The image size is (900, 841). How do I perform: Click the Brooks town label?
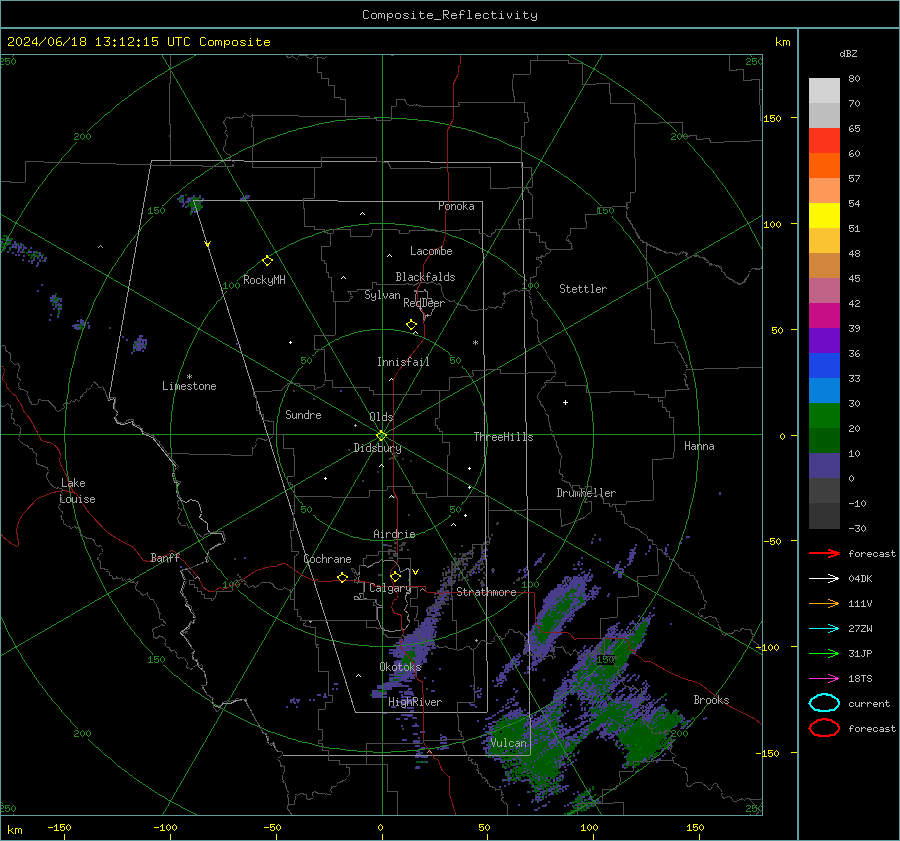pyautogui.click(x=711, y=700)
